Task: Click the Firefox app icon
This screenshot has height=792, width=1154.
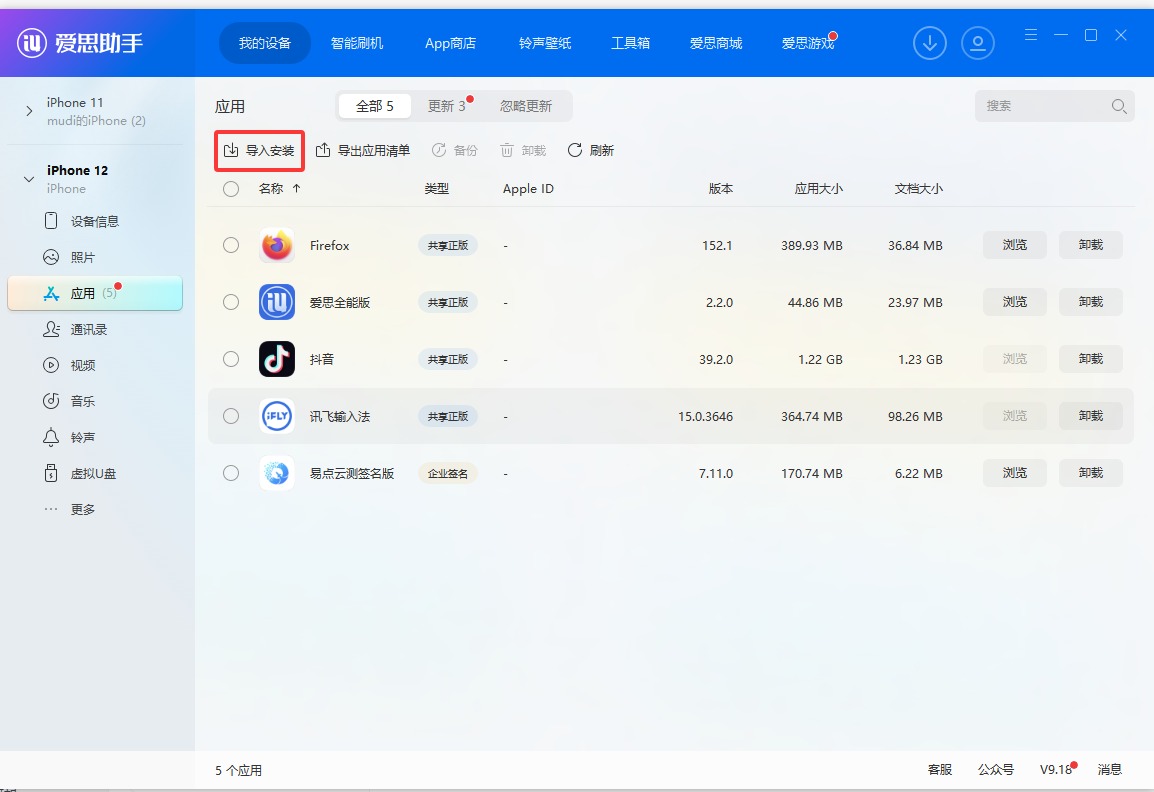Action: click(277, 245)
